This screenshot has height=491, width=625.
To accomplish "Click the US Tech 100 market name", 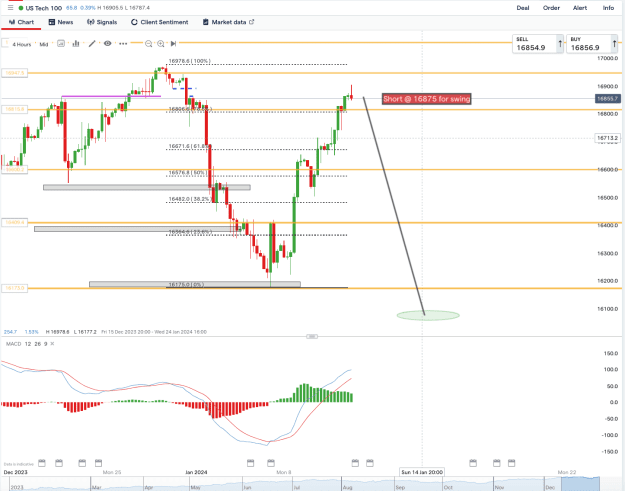I will (x=44, y=8).
